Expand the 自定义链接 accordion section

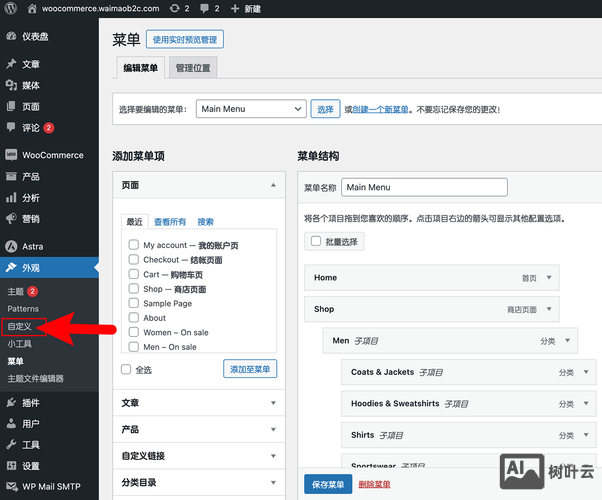195,455
